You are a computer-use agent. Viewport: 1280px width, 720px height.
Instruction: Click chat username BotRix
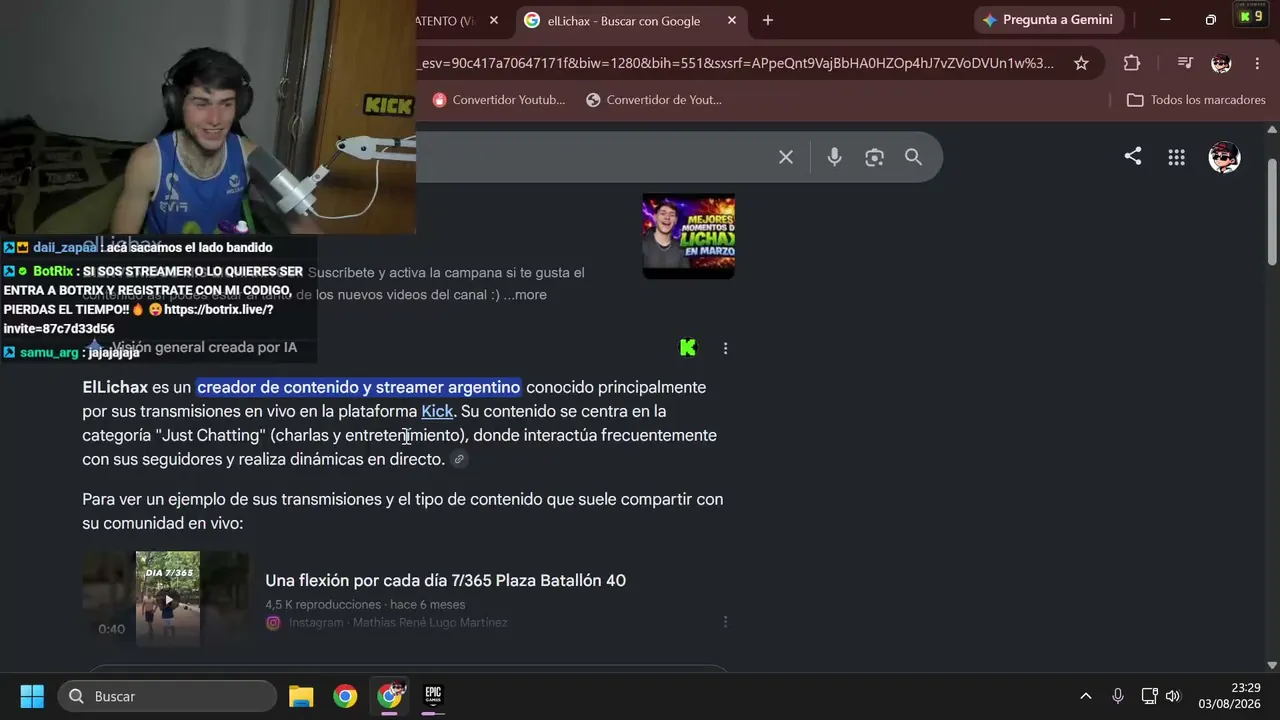[x=53, y=271]
